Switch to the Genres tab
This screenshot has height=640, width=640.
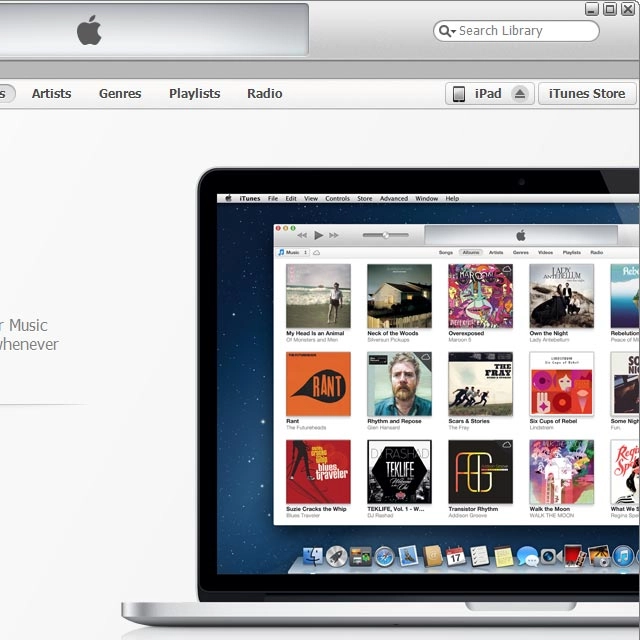click(120, 94)
